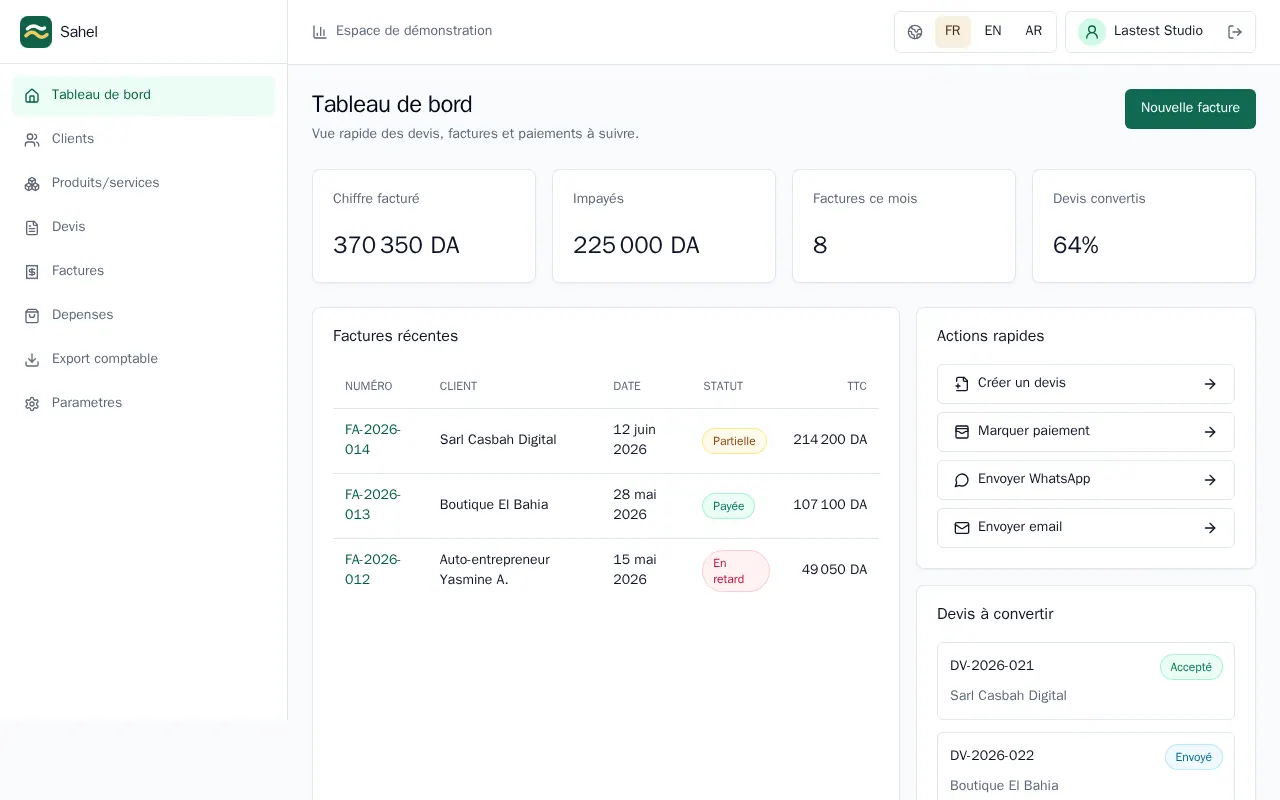Open invoice link FA-2026-014

tap(373, 440)
